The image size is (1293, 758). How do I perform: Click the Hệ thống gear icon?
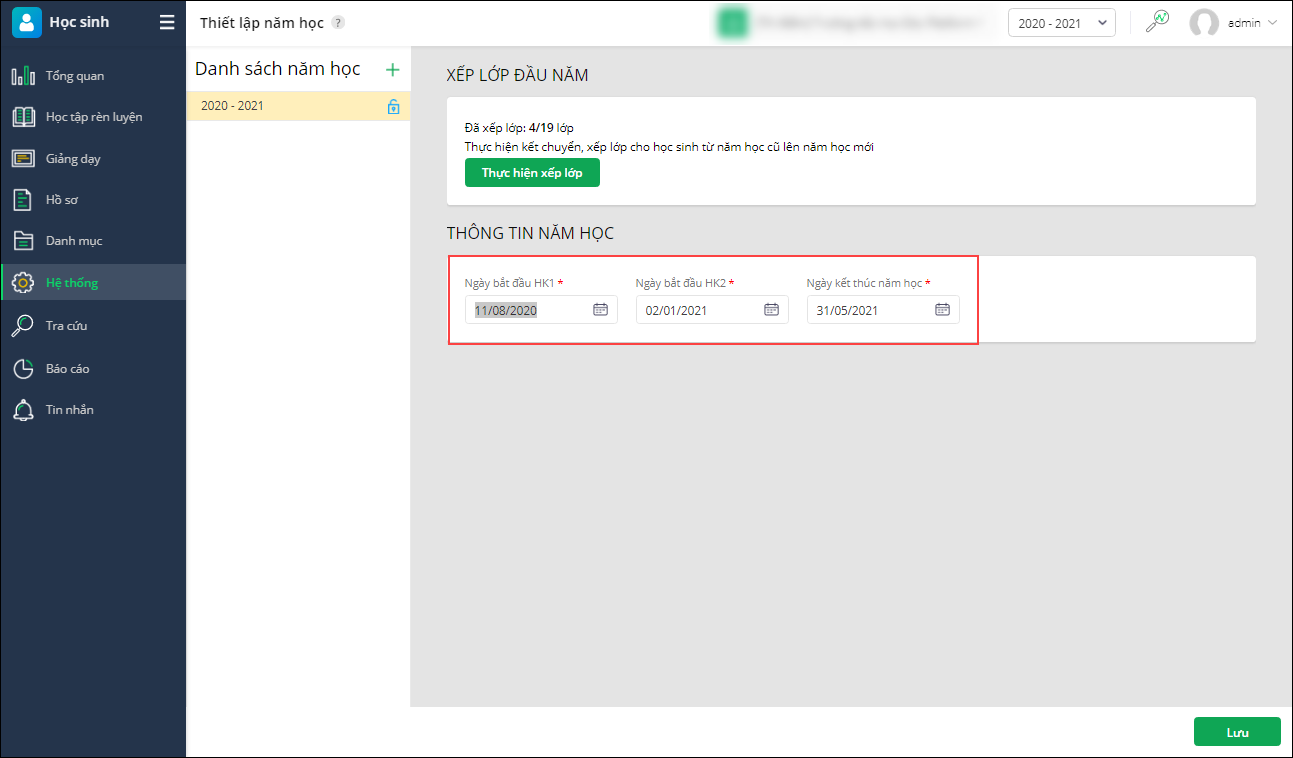(23, 283)
